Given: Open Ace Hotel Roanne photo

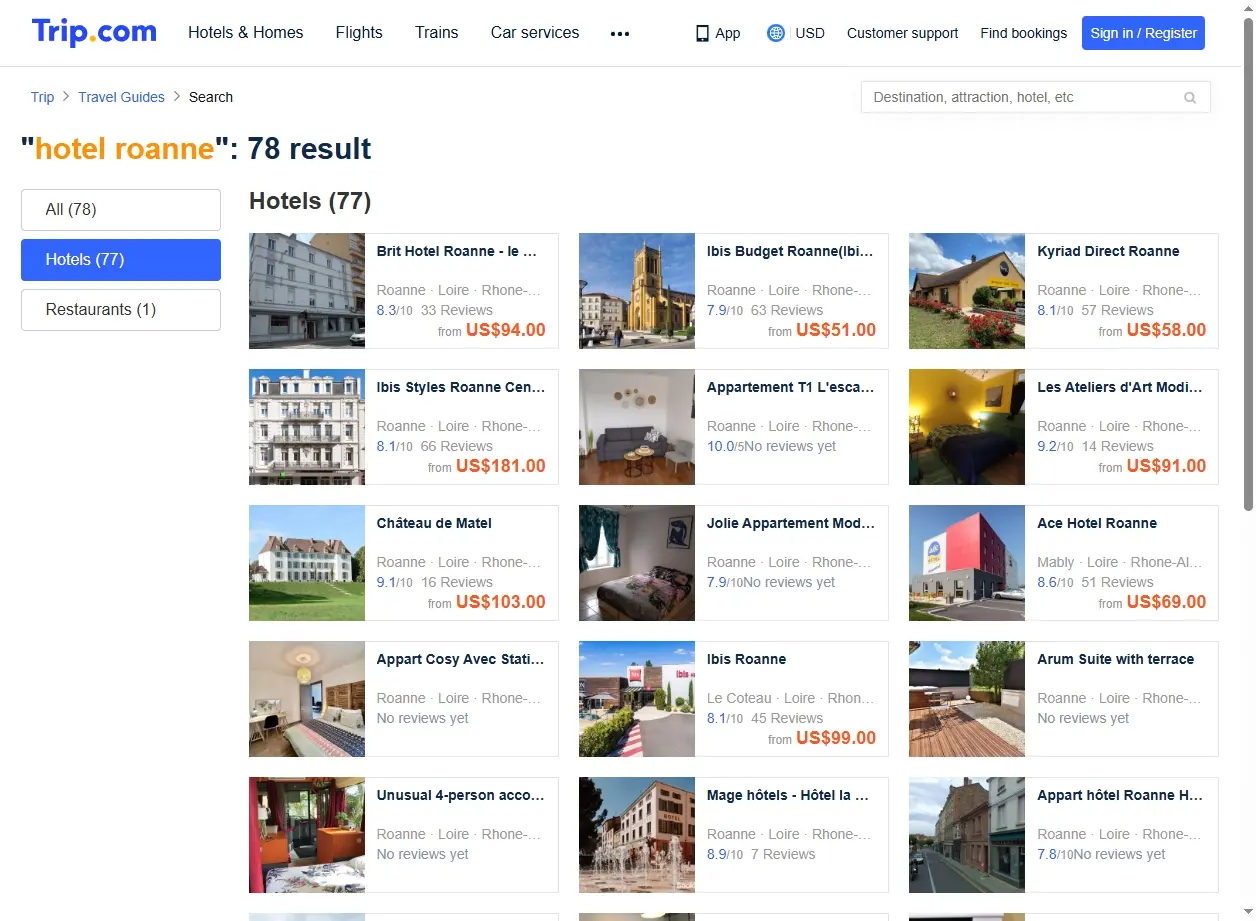Looking at the screenshot, I should click(967, 563).
